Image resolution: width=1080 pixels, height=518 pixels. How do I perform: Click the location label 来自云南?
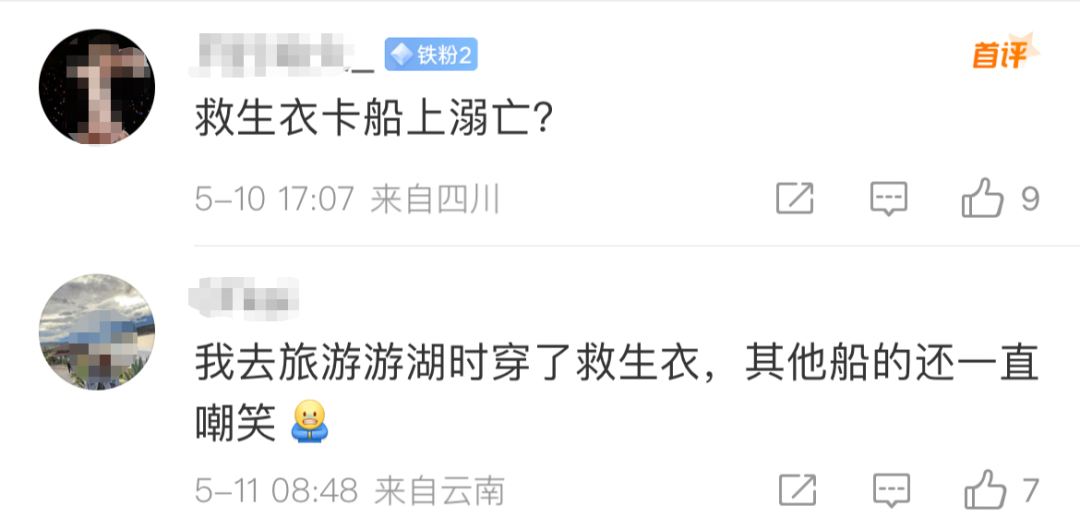439,491
